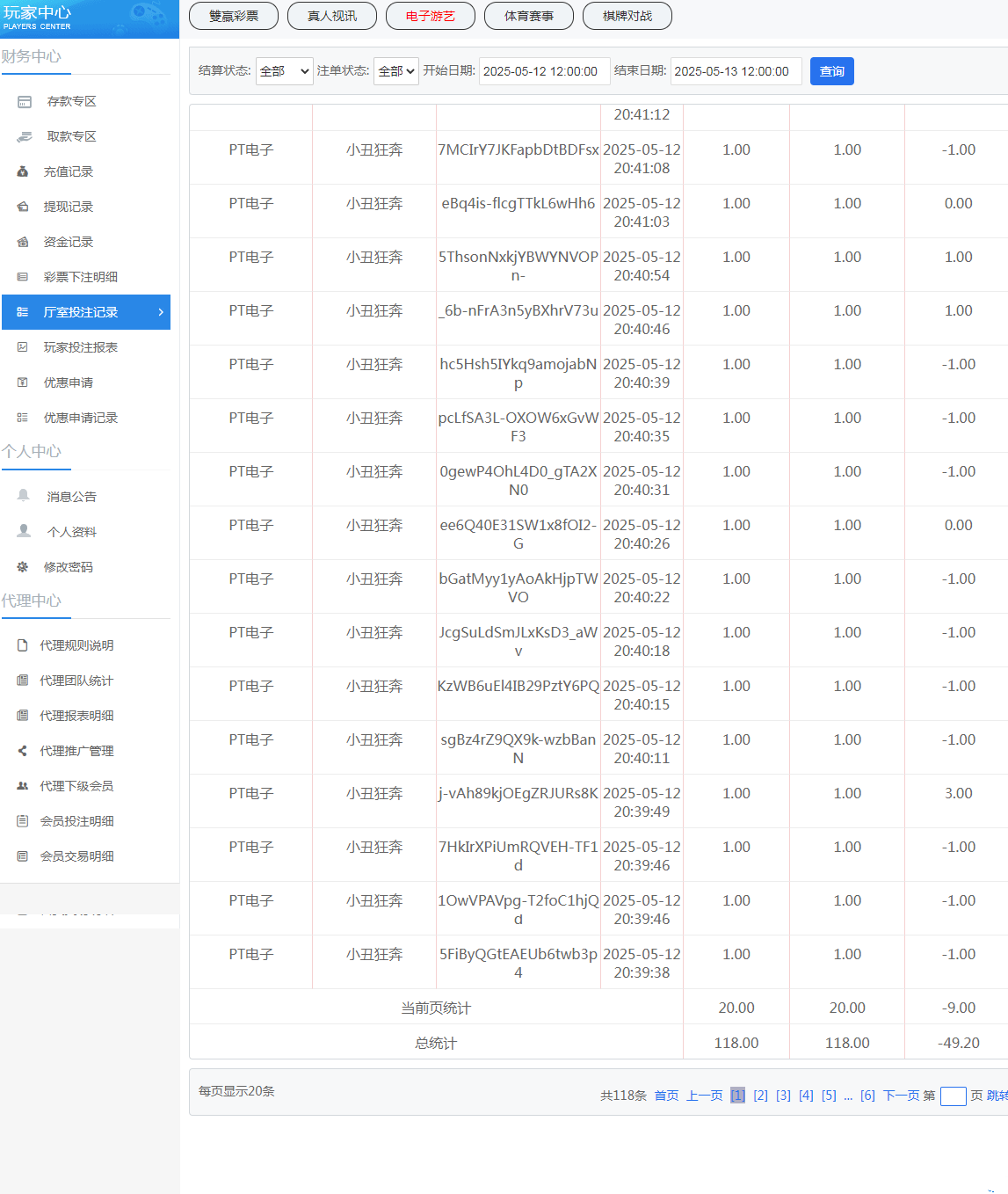
Task: Click the 代理推广管理 share icon
Action: coord(23,751)
